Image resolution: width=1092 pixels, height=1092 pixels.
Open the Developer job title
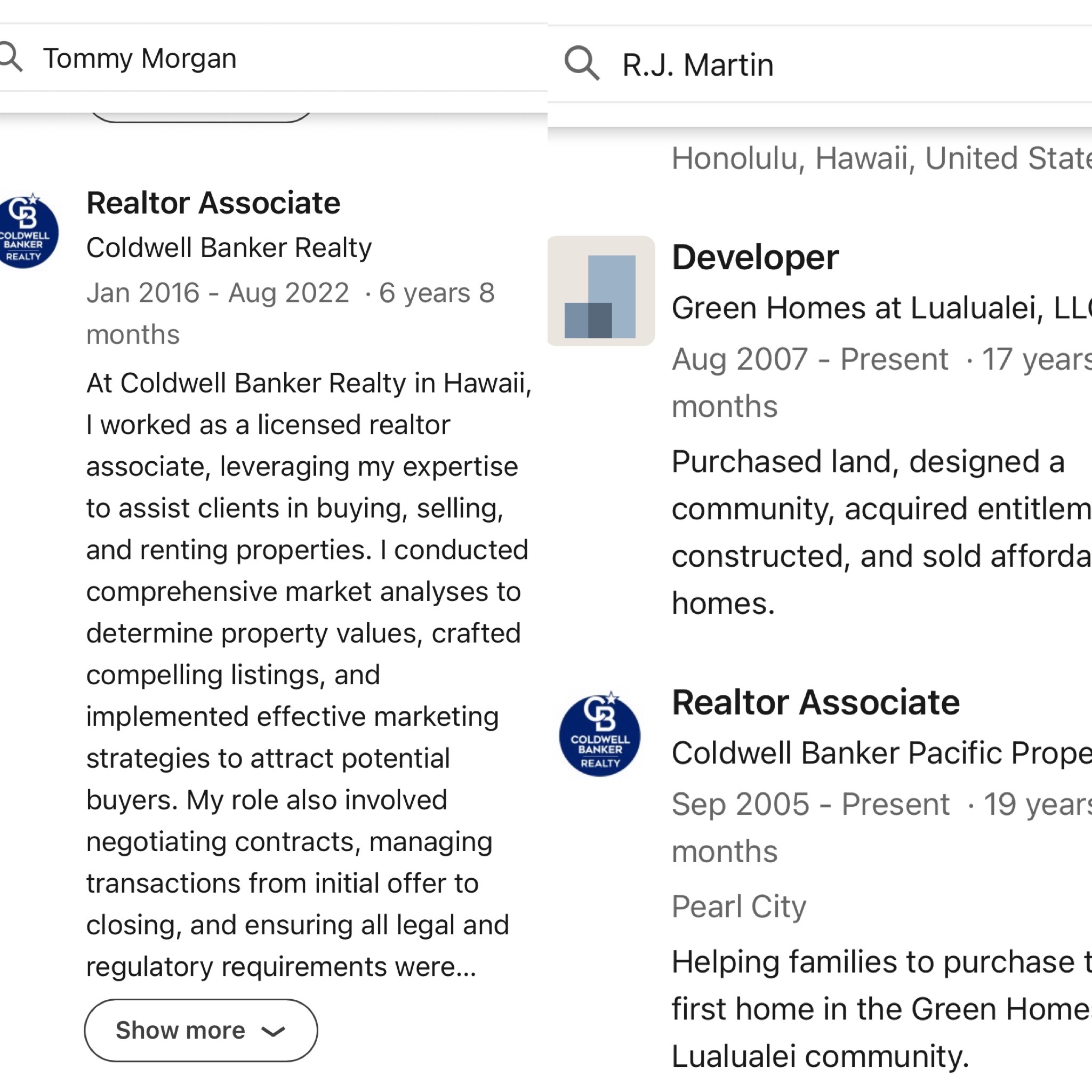tap(755, 258)
